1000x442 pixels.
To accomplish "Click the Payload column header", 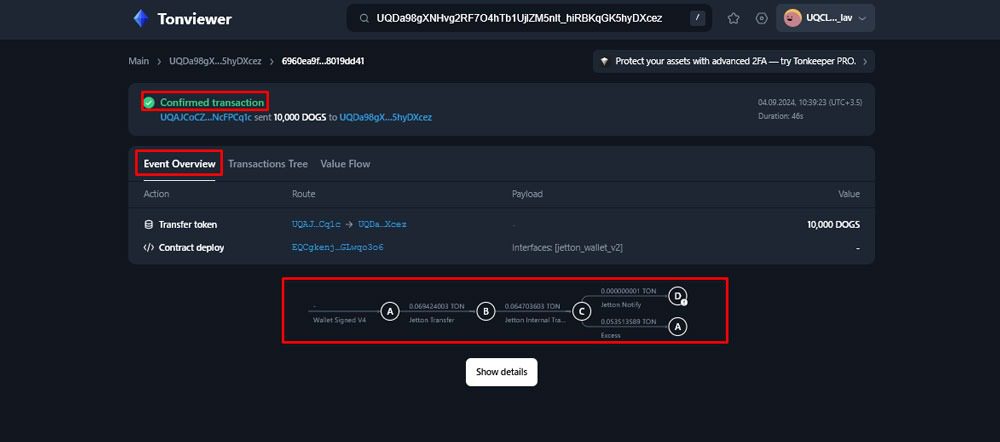I will [x=527, y=194].
